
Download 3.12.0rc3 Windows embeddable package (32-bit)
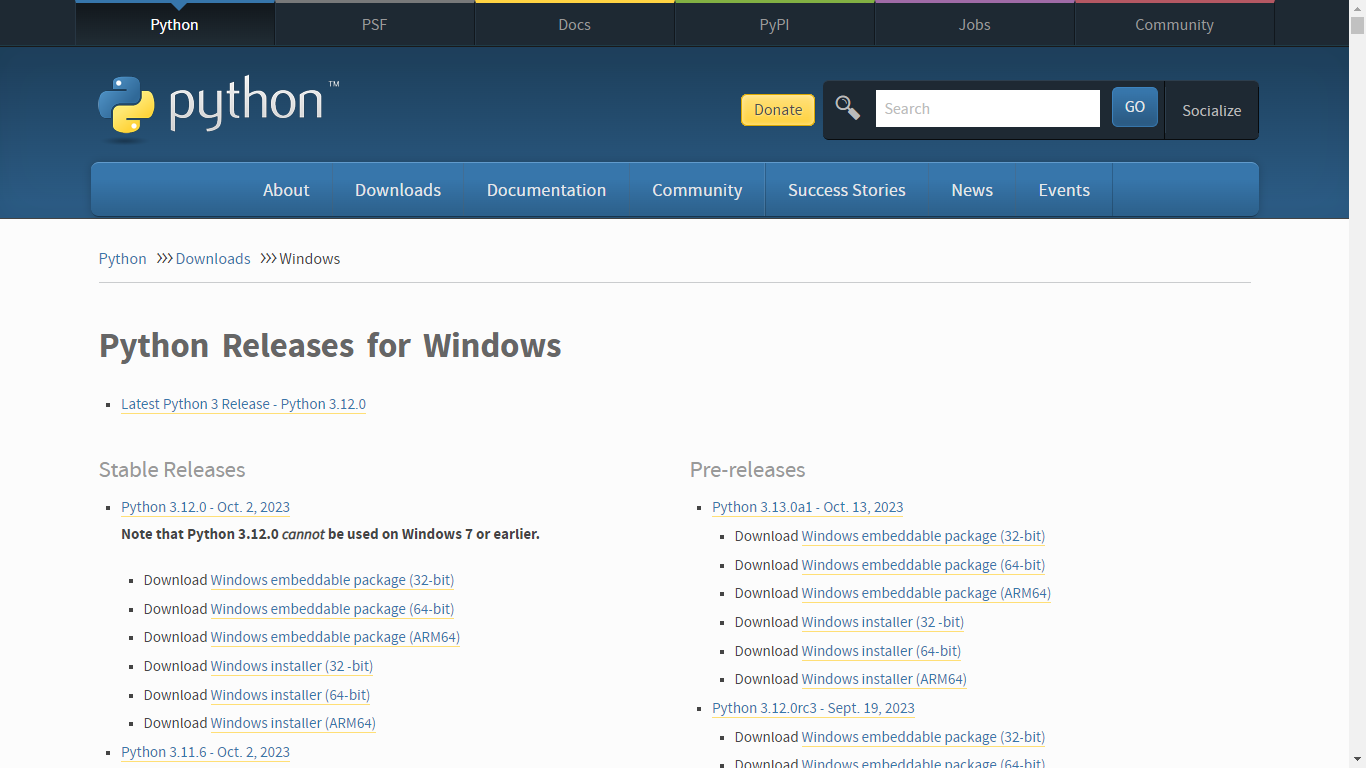[923, 737]
